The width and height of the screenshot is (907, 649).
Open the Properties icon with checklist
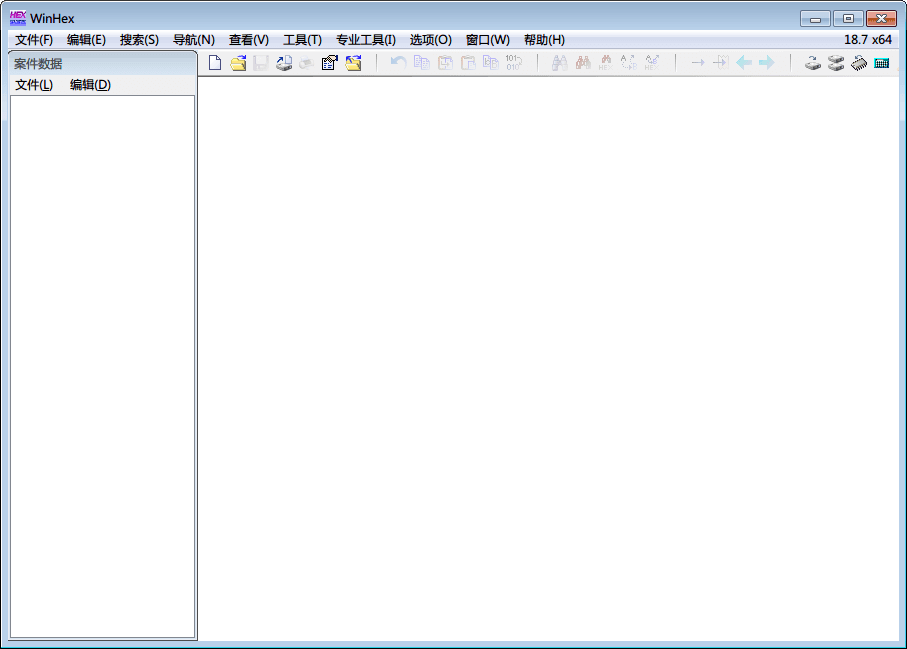coord(330,62)
